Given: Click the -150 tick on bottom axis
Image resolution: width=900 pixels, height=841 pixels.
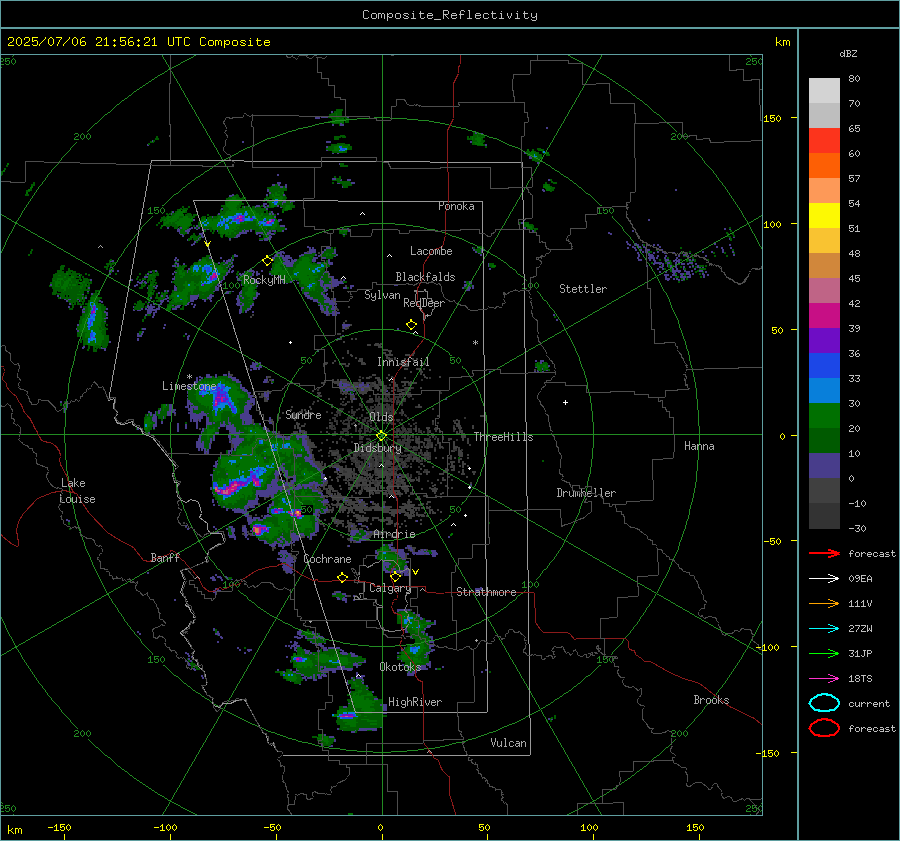Looking at the screenshot, I should click(x=59, y=827).
